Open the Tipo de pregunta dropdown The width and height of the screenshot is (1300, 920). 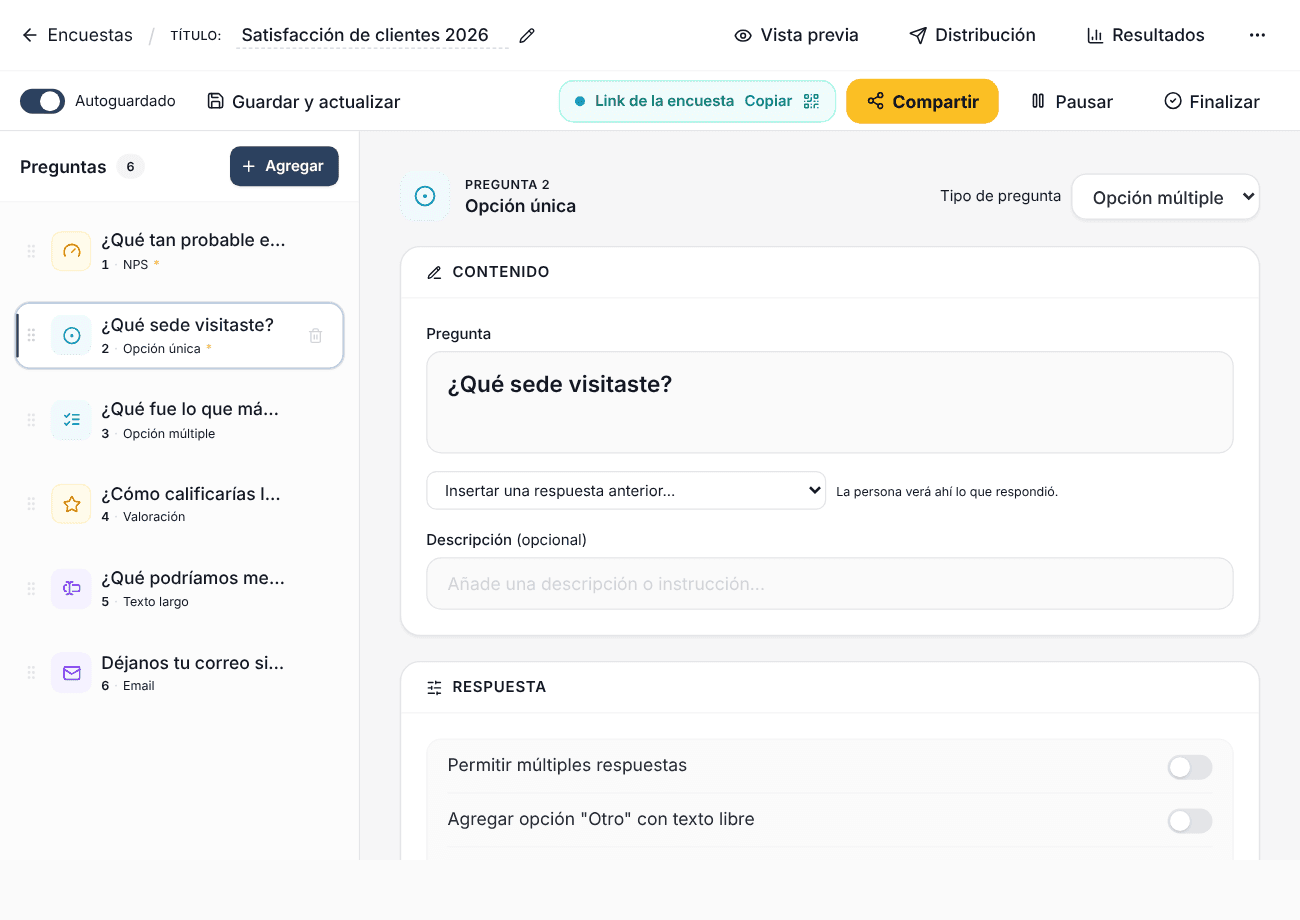tap(1165, 197)
